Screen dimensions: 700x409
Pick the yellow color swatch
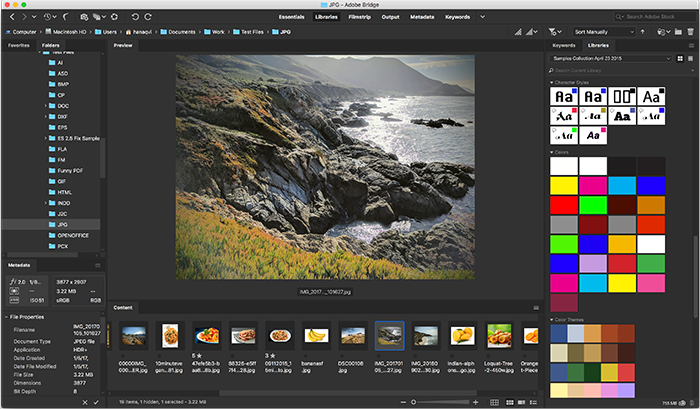click(564, 185)
